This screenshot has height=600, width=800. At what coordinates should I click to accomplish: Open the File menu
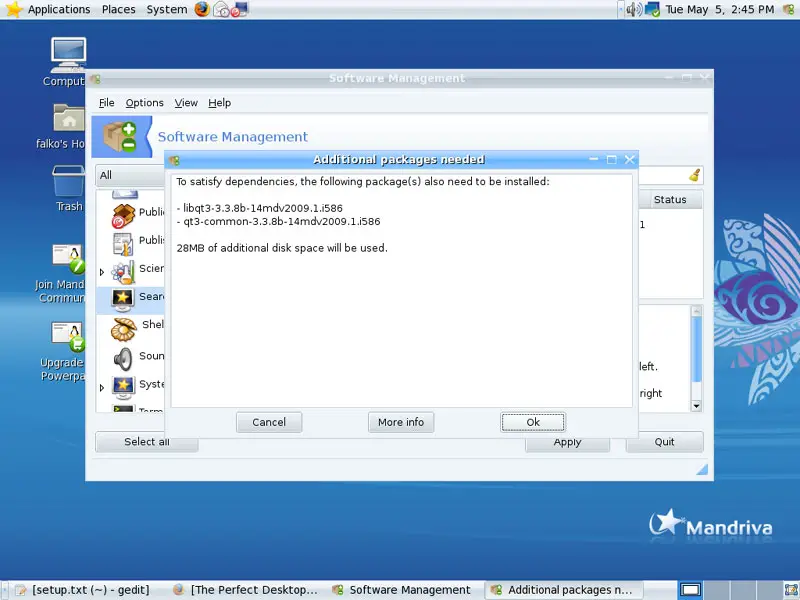(x=106, y=103)
